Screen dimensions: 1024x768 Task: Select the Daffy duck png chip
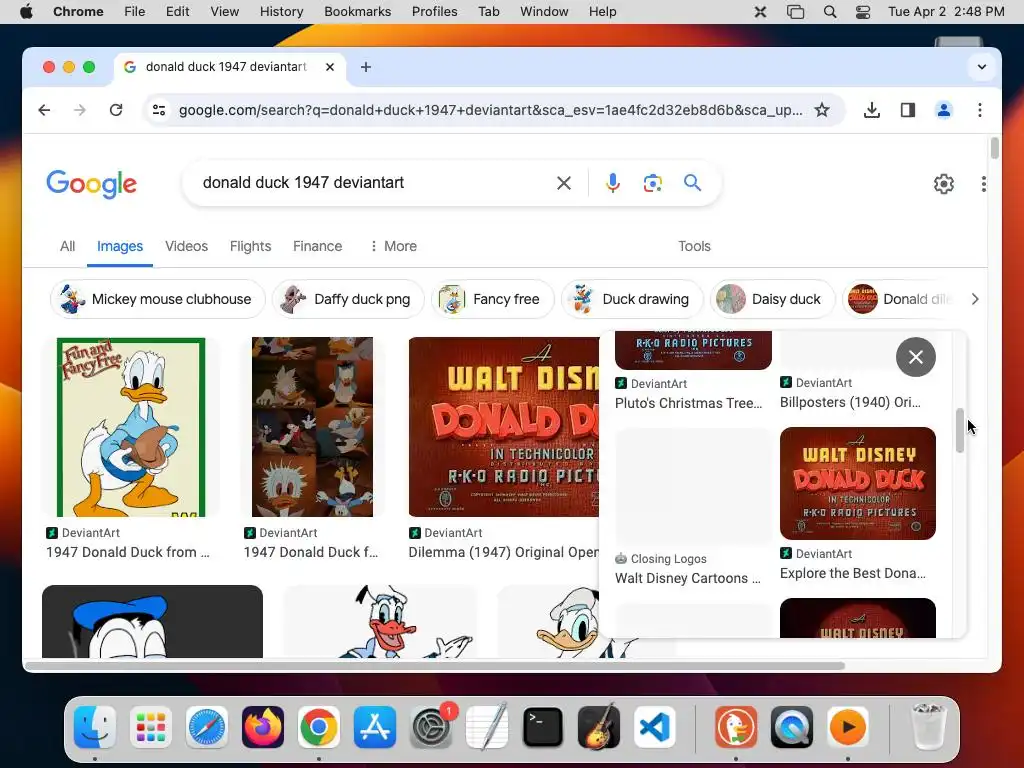pyautogui.click(x=348, y=299)
